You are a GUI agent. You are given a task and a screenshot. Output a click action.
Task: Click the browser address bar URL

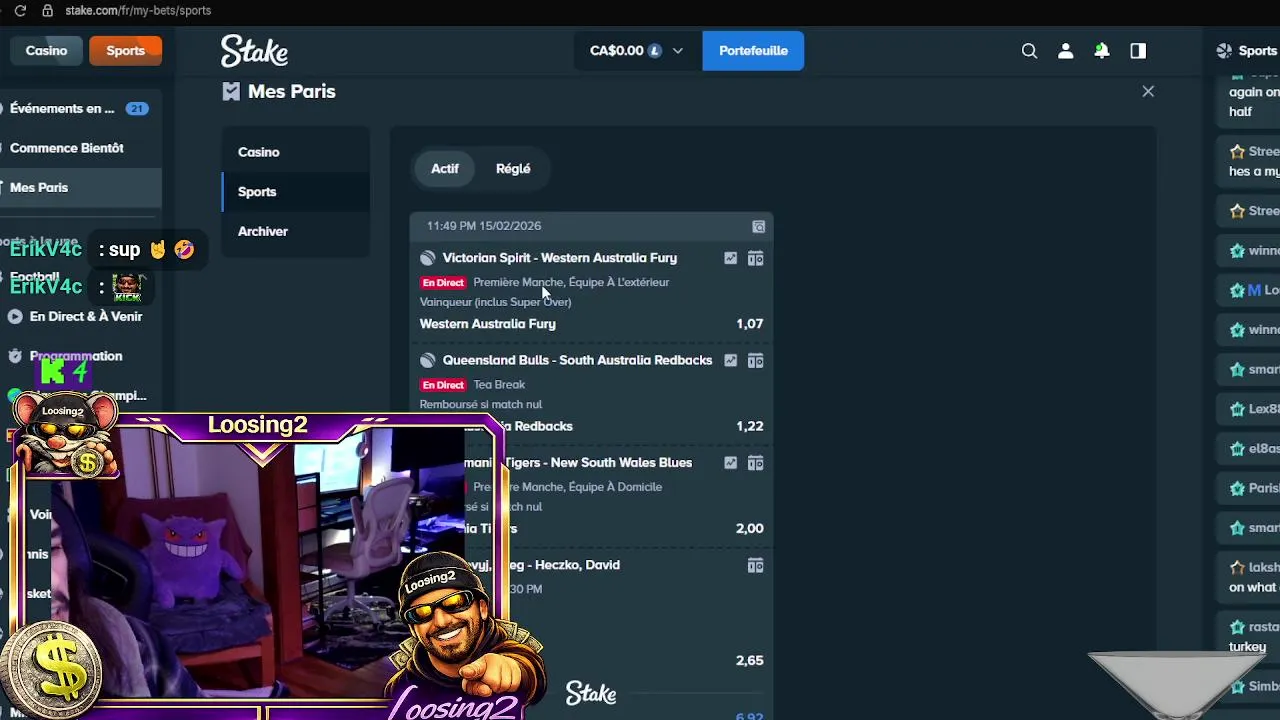(x=138, y=10)
